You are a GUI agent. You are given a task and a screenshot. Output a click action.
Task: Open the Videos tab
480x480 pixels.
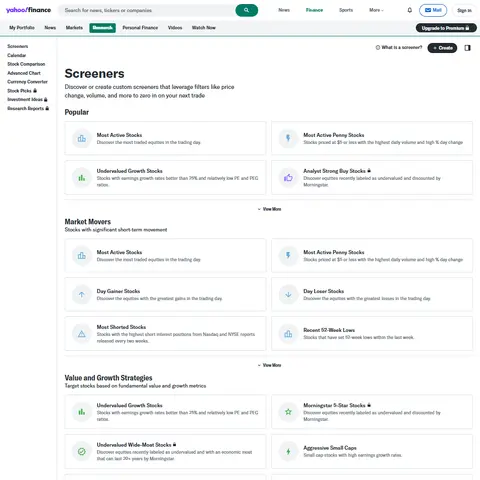175,28
